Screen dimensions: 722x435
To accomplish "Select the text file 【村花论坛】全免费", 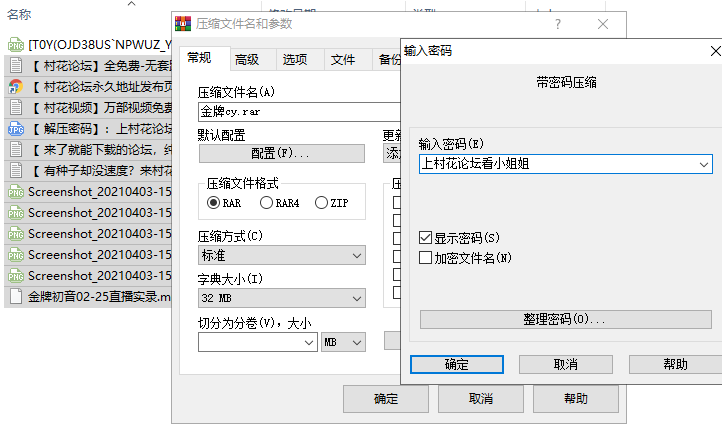I will [90, 66].
